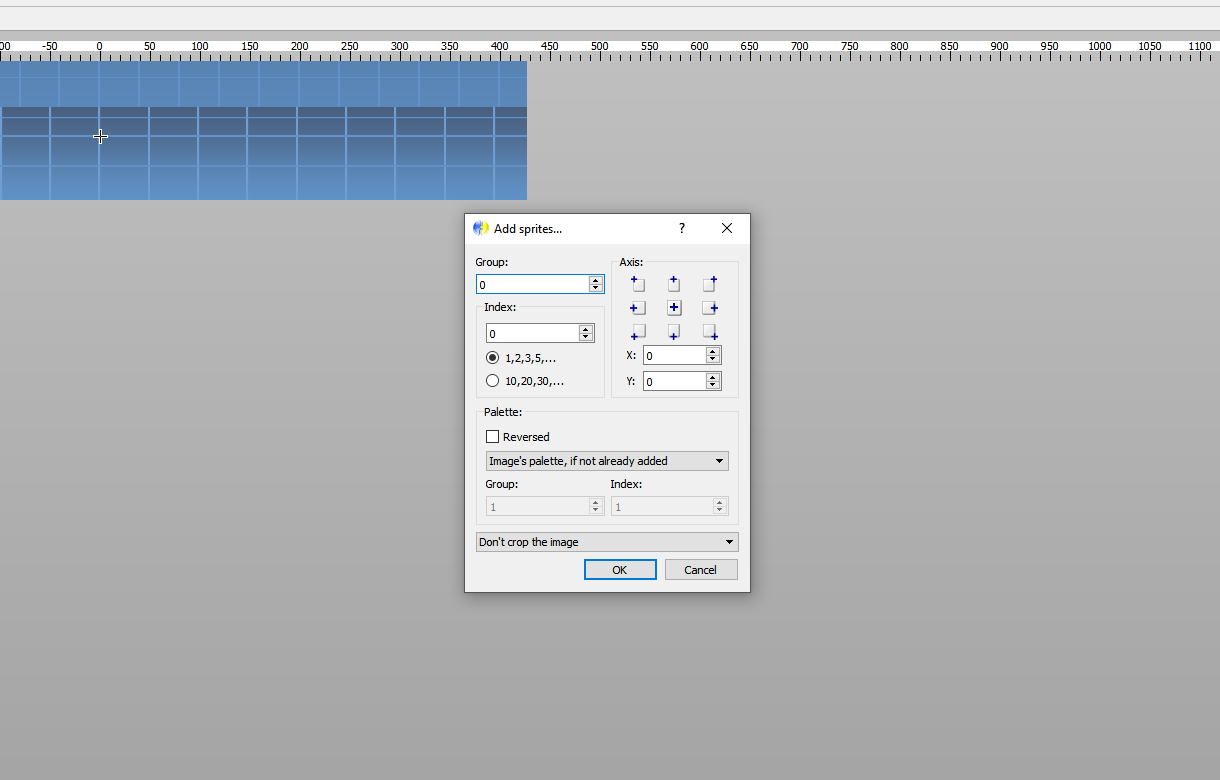Decrease the axis X value
The image size is (1220, 780).
coord(713,359)
